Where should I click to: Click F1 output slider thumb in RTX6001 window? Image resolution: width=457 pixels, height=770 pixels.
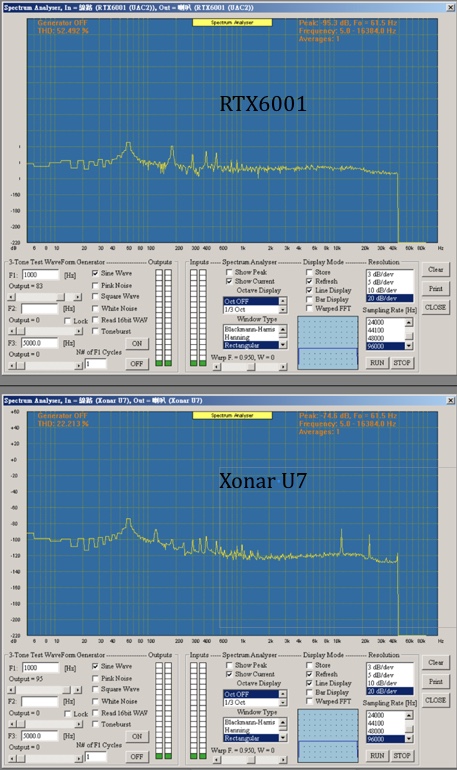[x=60, y=298]
